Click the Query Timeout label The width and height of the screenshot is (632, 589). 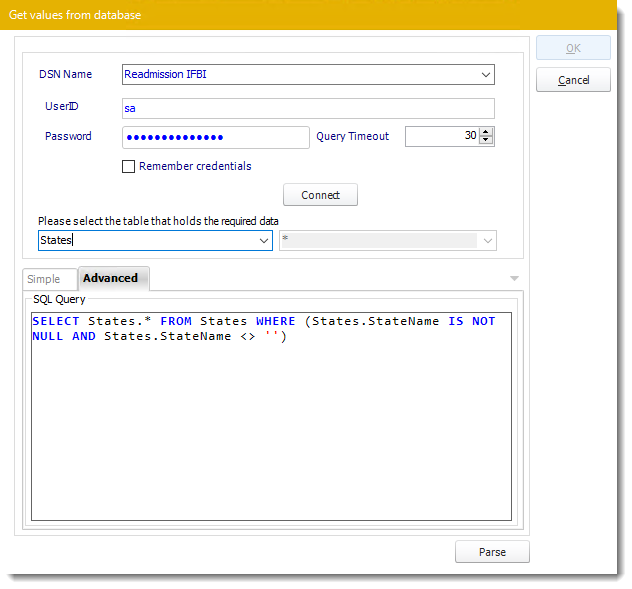(x=352, y=136)
